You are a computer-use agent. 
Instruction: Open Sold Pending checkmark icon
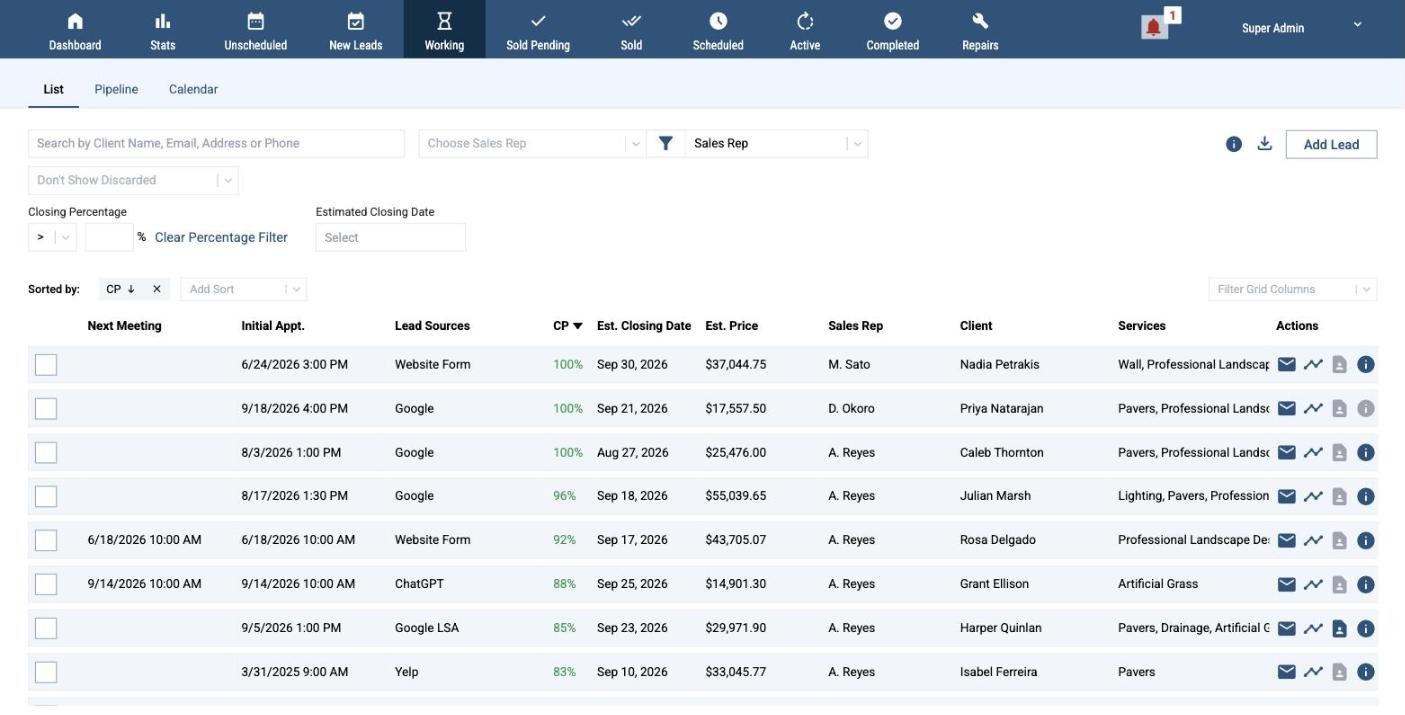click(x=538, y=21)
